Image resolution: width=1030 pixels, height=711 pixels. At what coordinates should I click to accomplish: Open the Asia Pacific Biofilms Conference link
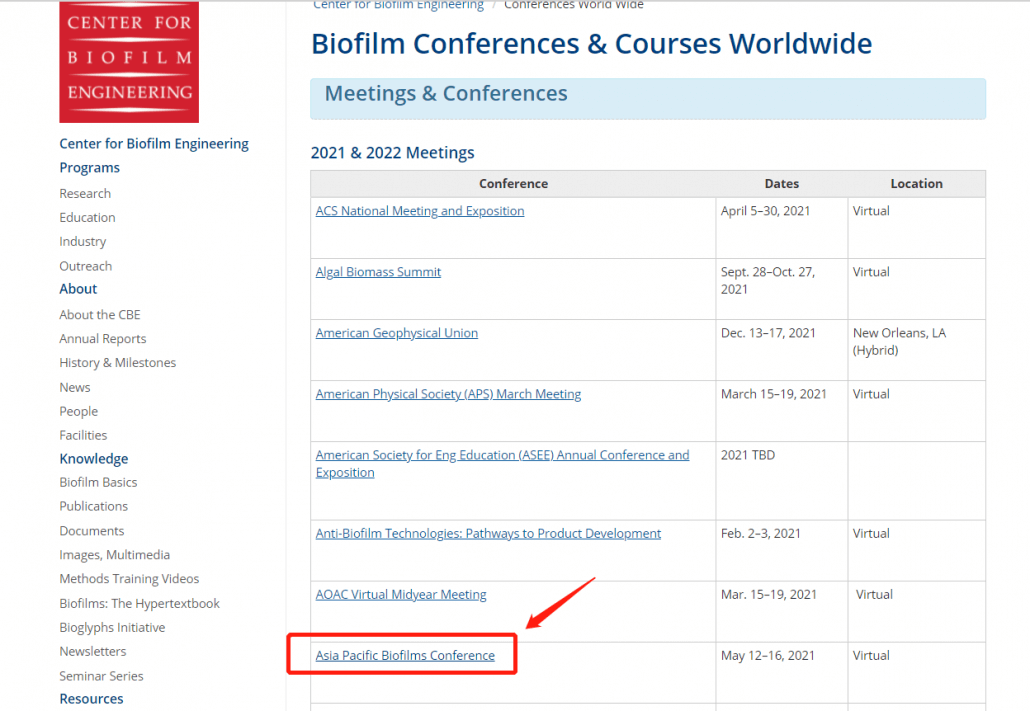point(405,656)
